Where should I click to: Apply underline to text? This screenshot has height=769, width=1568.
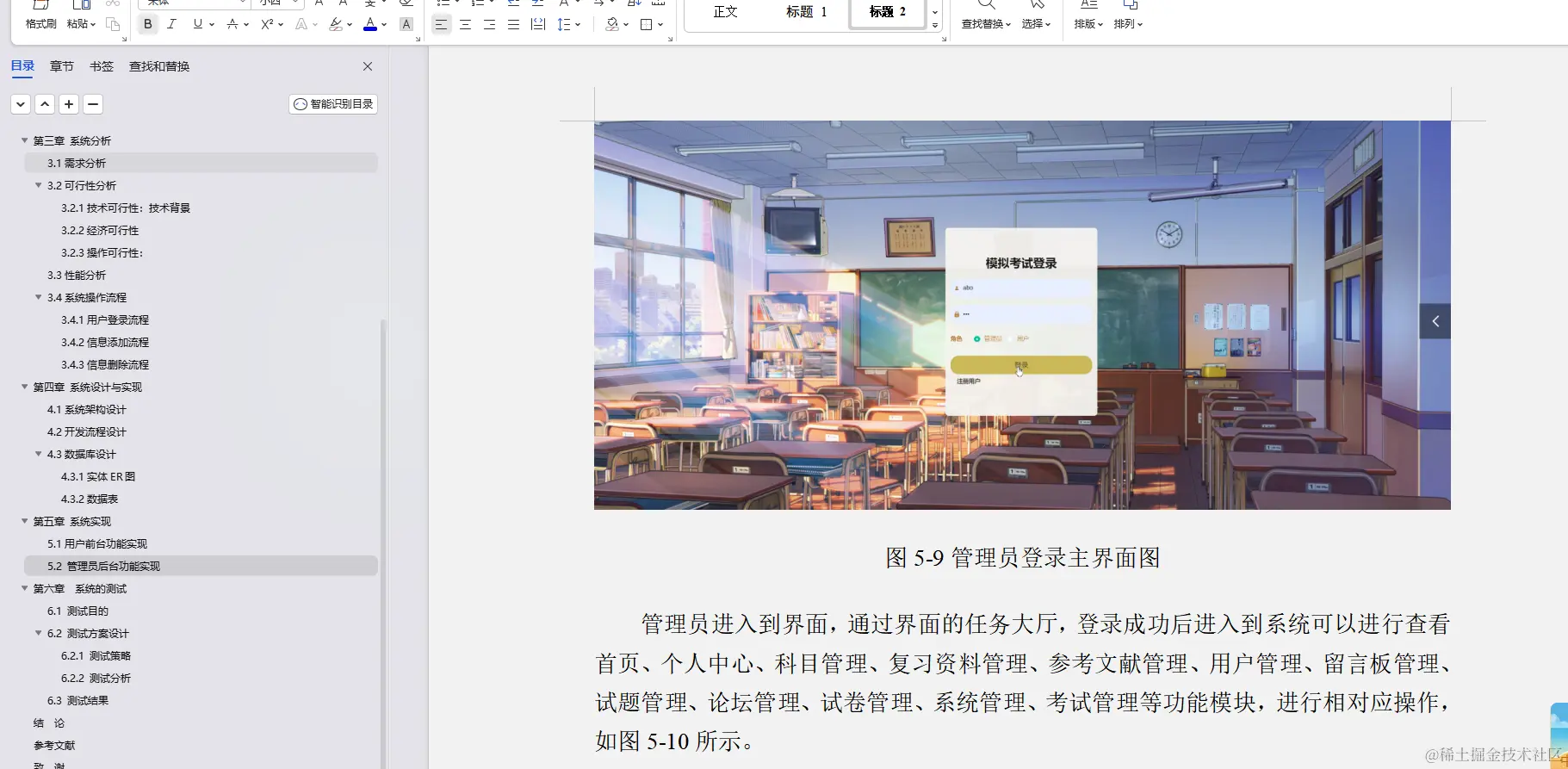pos(198,24)
